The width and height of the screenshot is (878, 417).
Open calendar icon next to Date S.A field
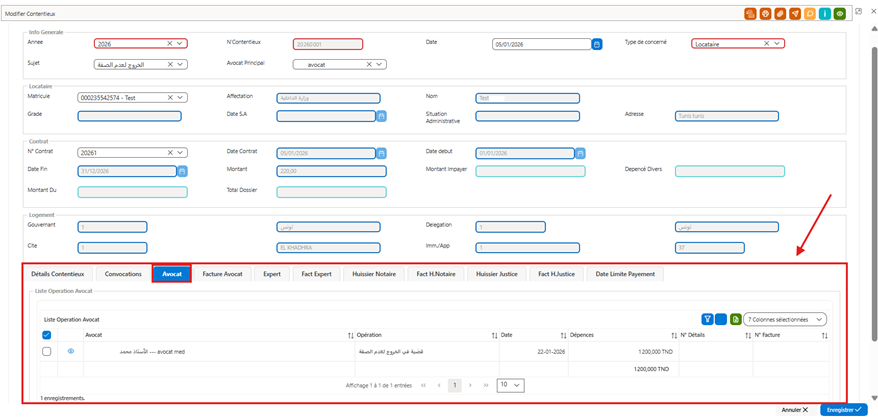pos(381,116)
